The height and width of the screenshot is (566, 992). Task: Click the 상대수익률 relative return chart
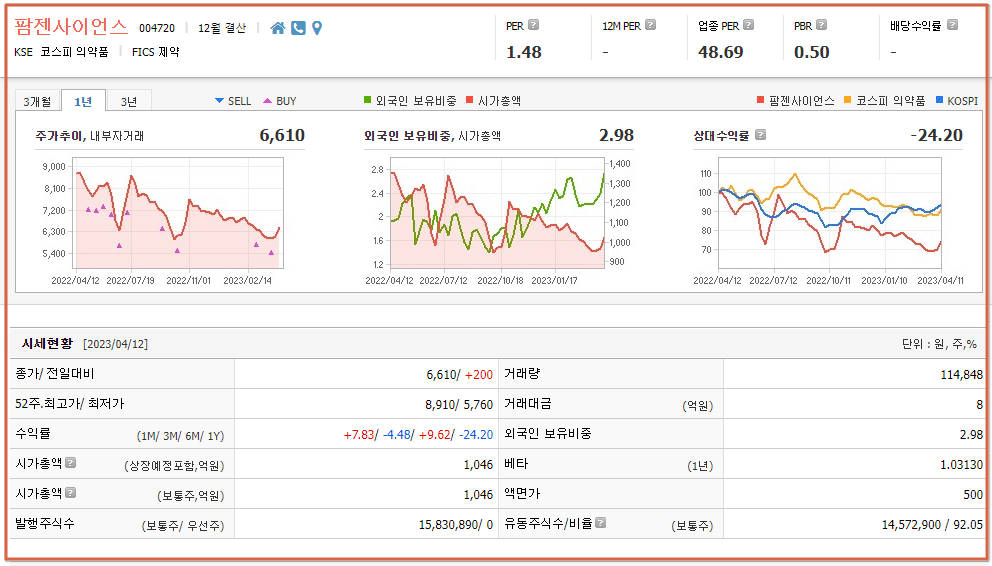coord(830,213)
